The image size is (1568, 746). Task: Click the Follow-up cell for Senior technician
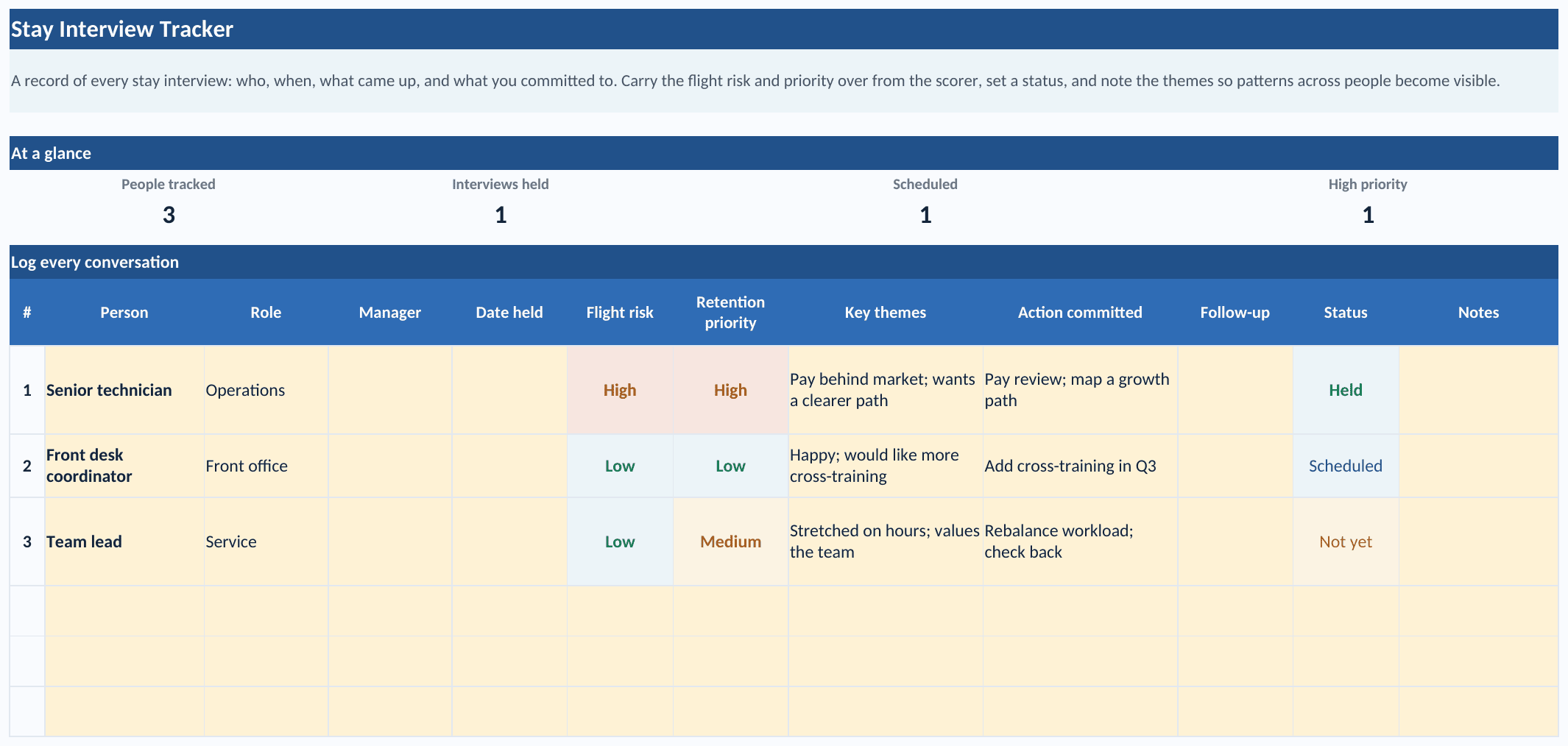click(x=1235, y=390)
